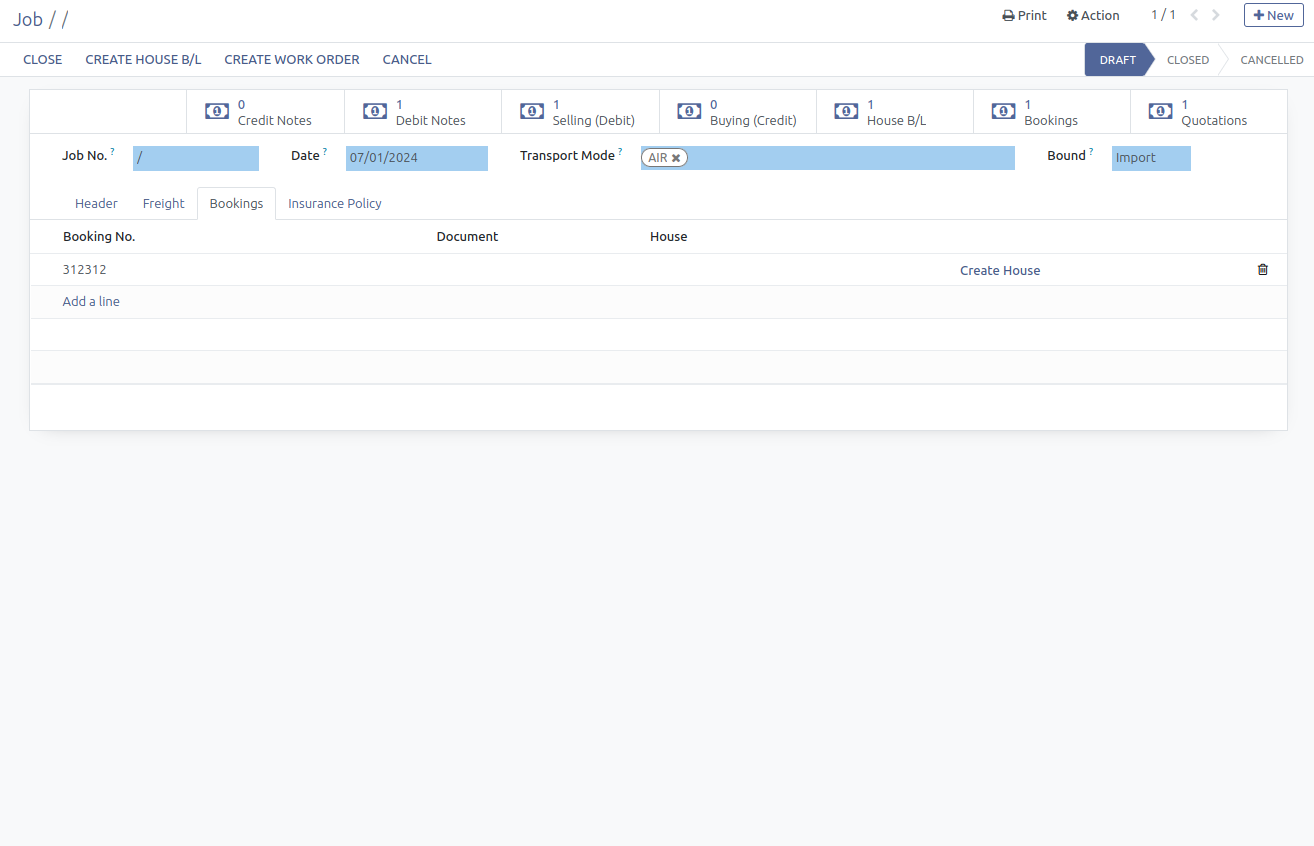Set status to Closed in statusbar
Viewport: 1314px width, 846px height.
tap(1187, 59)
